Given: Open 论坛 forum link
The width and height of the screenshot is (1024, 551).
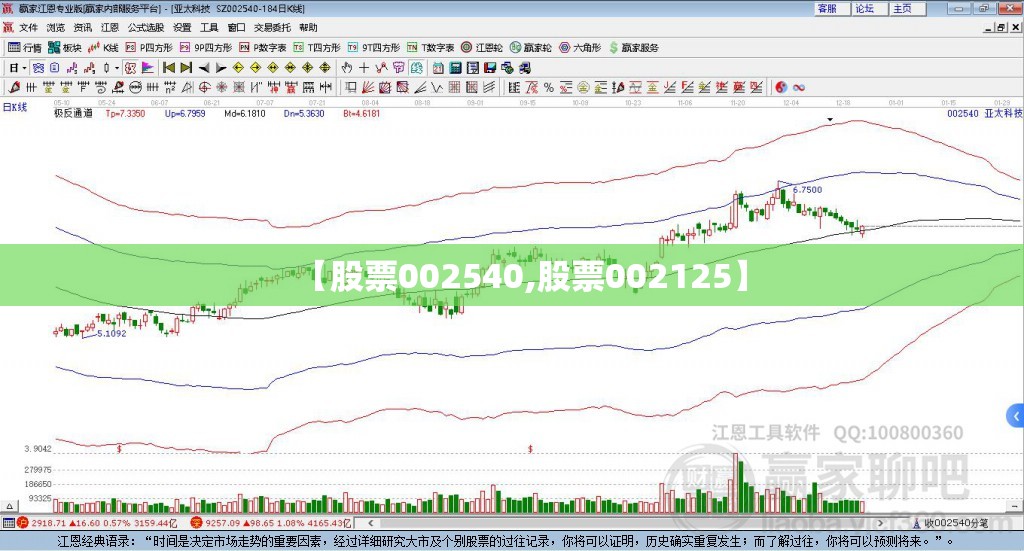Looking at the screenshot, I should point(870,8).
